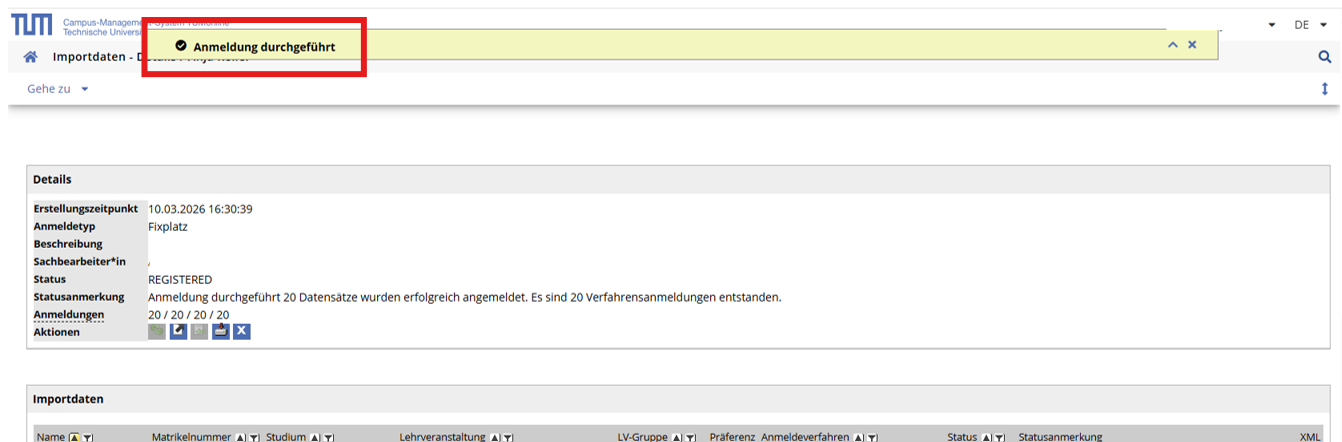Open the user menu arrow left of DE

pos(1272,25)
